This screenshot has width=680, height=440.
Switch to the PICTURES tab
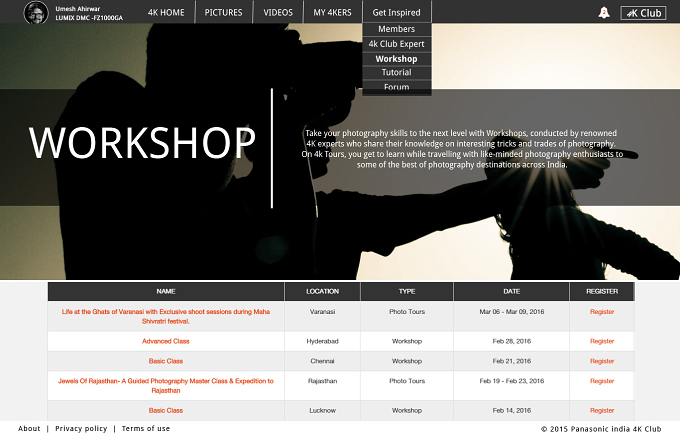223,13
